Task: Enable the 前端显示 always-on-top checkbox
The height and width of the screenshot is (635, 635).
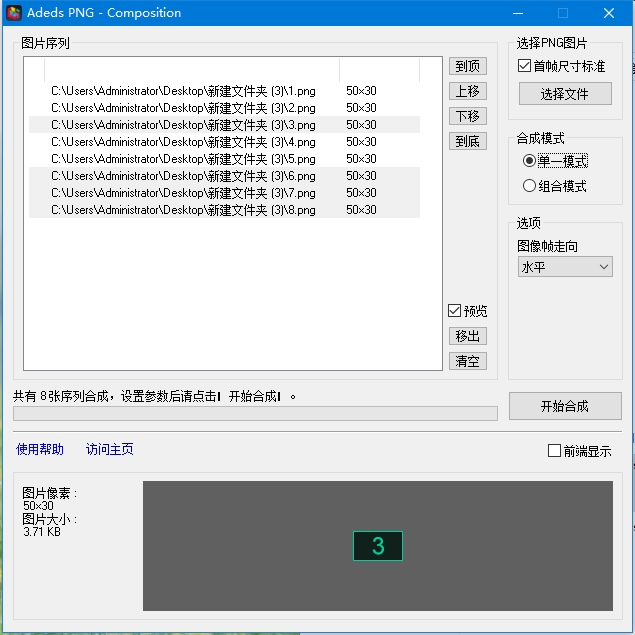Action: coord(580,451)
